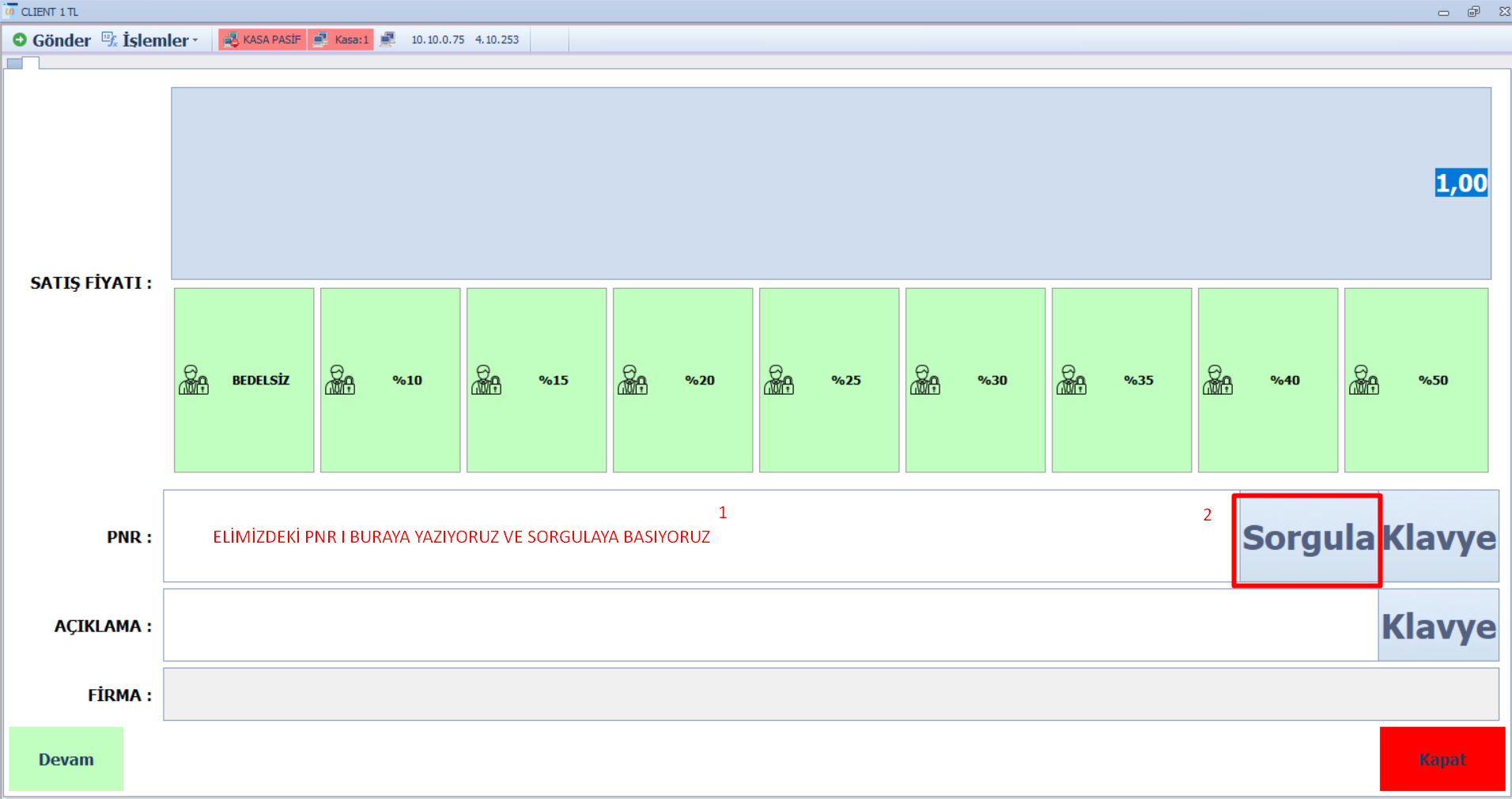
Task: Pick the %25 discount tile
Action: (829, 381)
